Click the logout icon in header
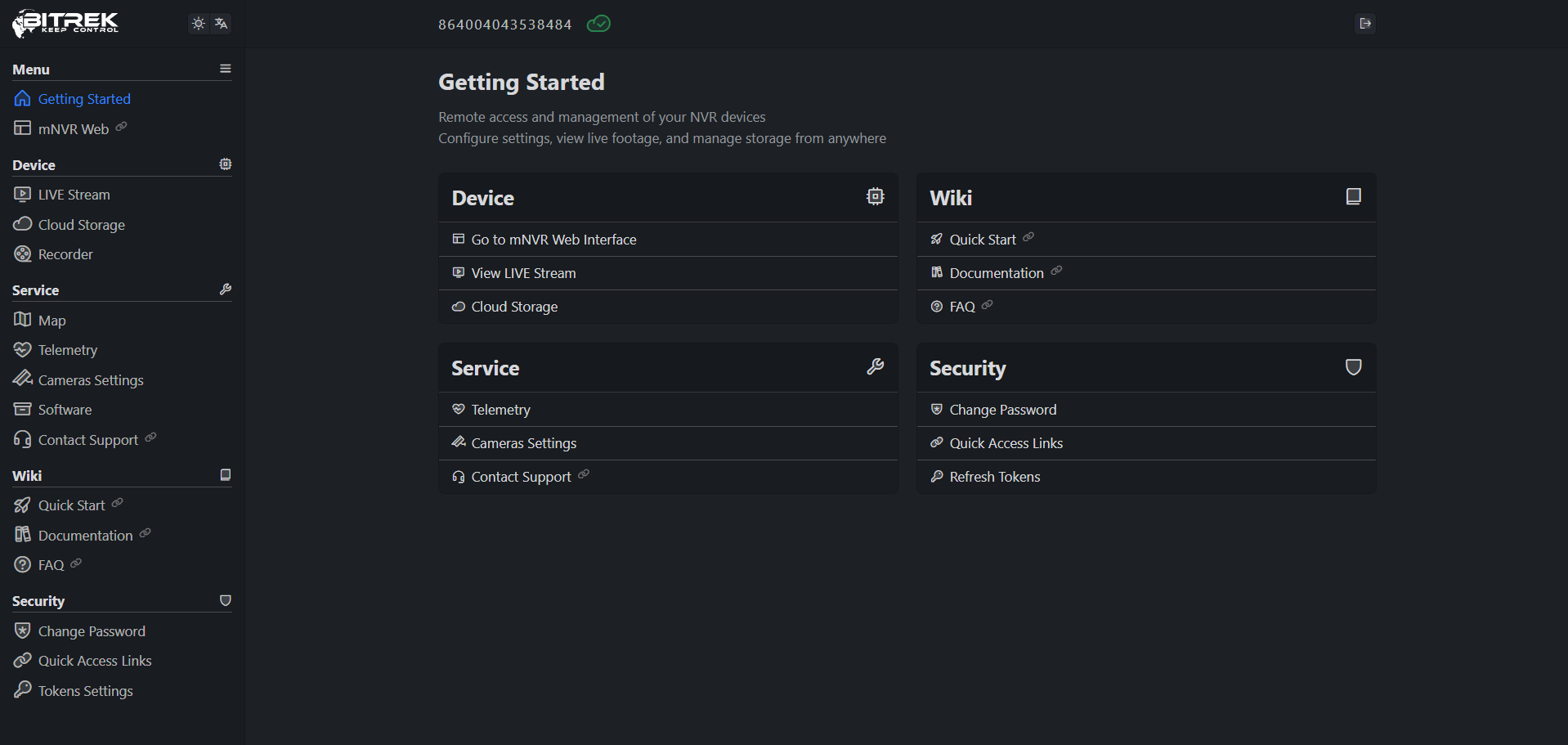The image size is (1568, 745). pos(1364,24)
